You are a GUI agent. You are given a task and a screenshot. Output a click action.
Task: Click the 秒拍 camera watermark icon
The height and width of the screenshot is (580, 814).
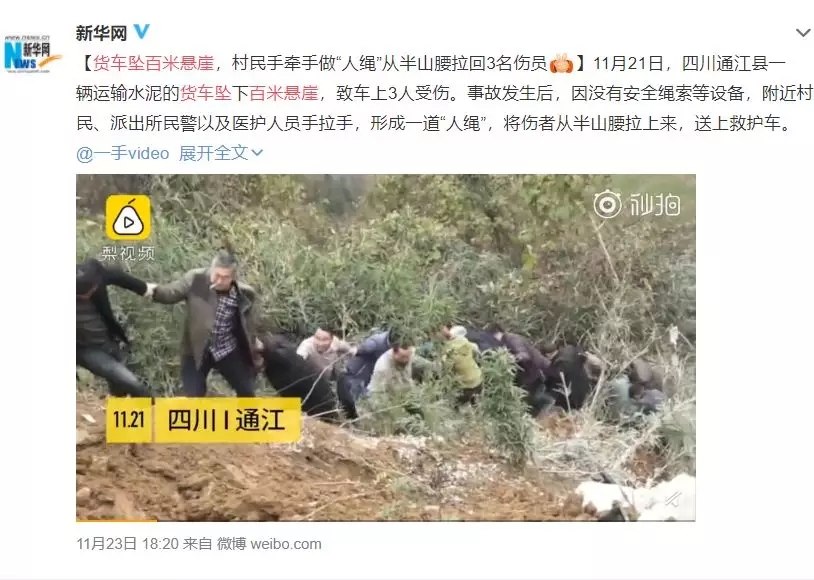tap(607, 204)
